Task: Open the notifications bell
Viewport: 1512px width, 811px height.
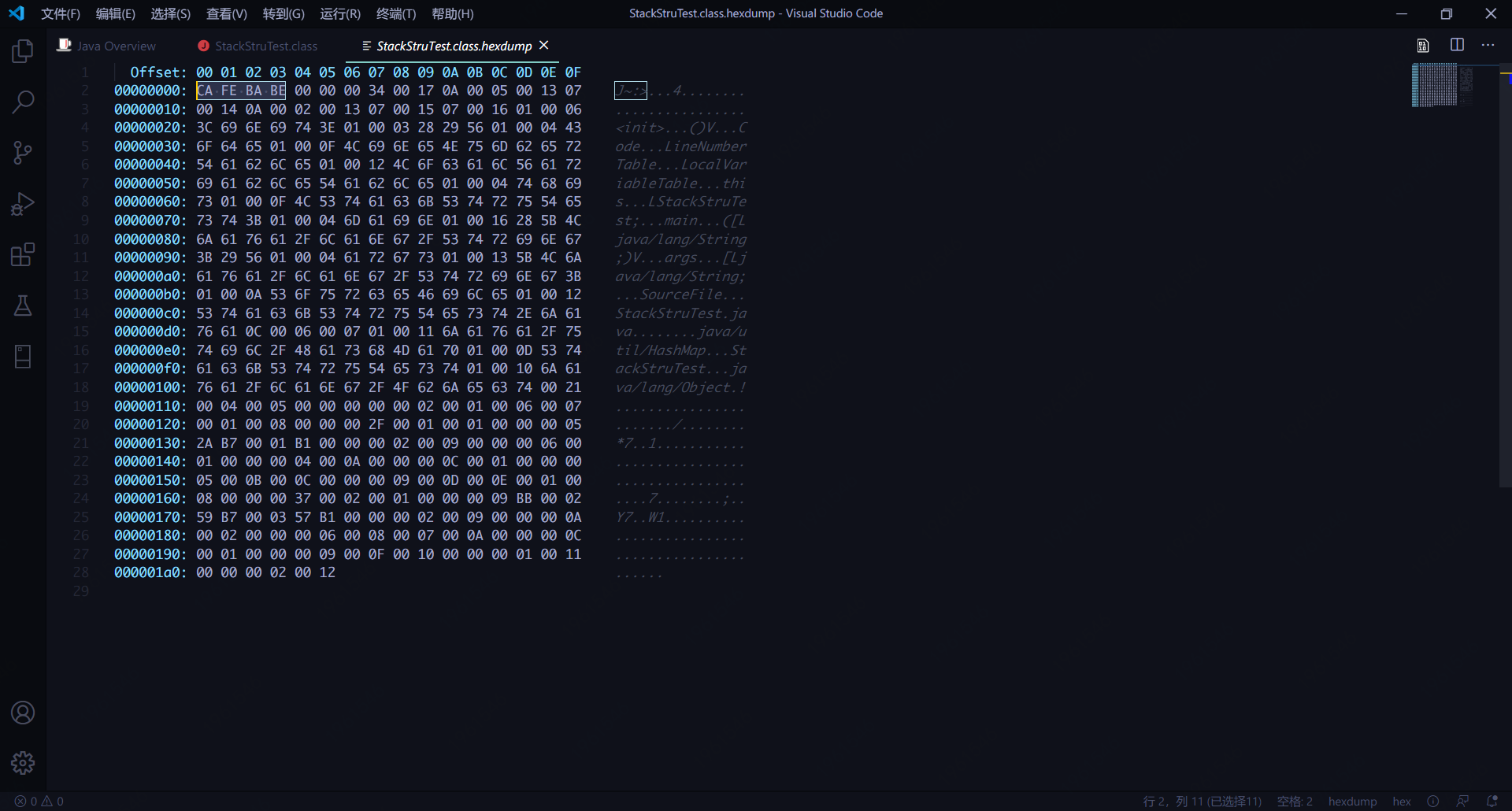Action: [x=1492, y=802]
